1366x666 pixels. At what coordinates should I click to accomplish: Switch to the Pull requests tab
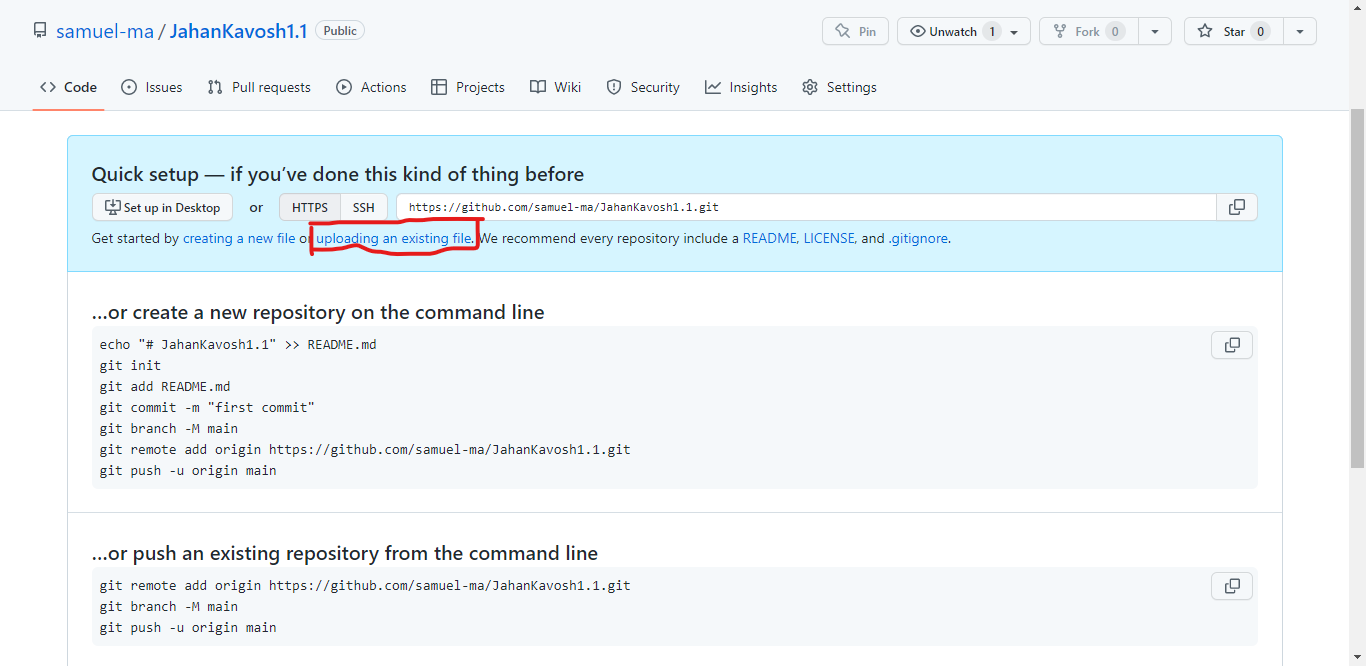tap(258, 87)
